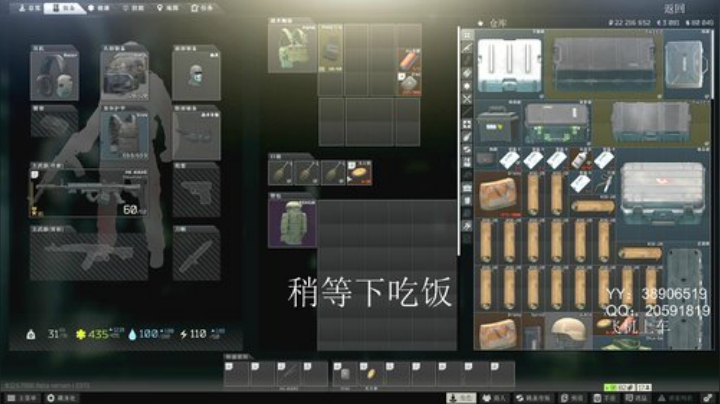
Task: Select the body armor vest slot
Action: [124, 135]
